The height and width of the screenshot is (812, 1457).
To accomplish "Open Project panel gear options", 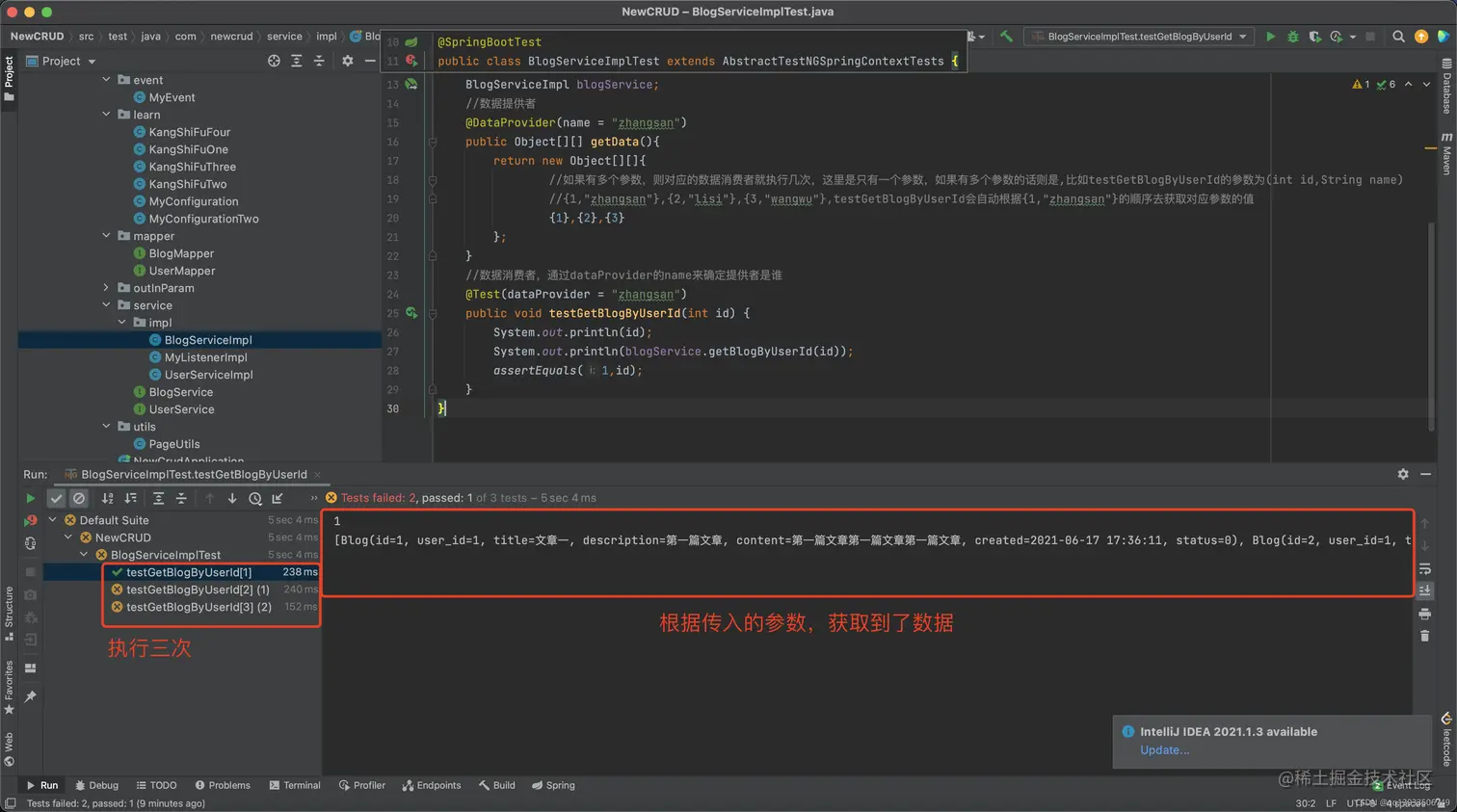I will click(348, 61).
